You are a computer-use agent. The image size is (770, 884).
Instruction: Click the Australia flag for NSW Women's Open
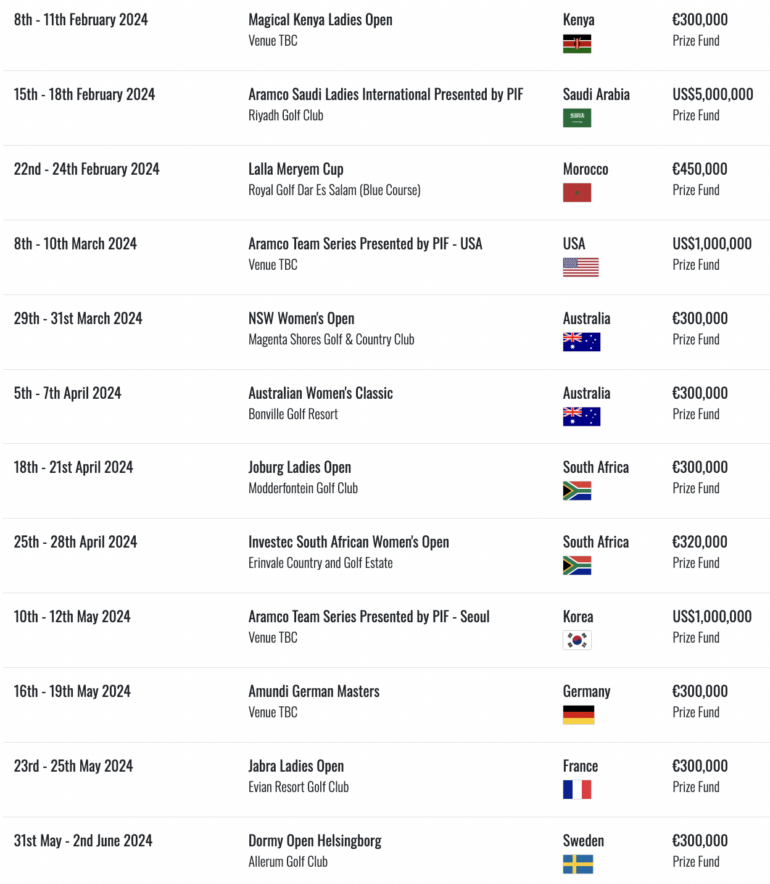pyautogui.click(x=581, y=342)
